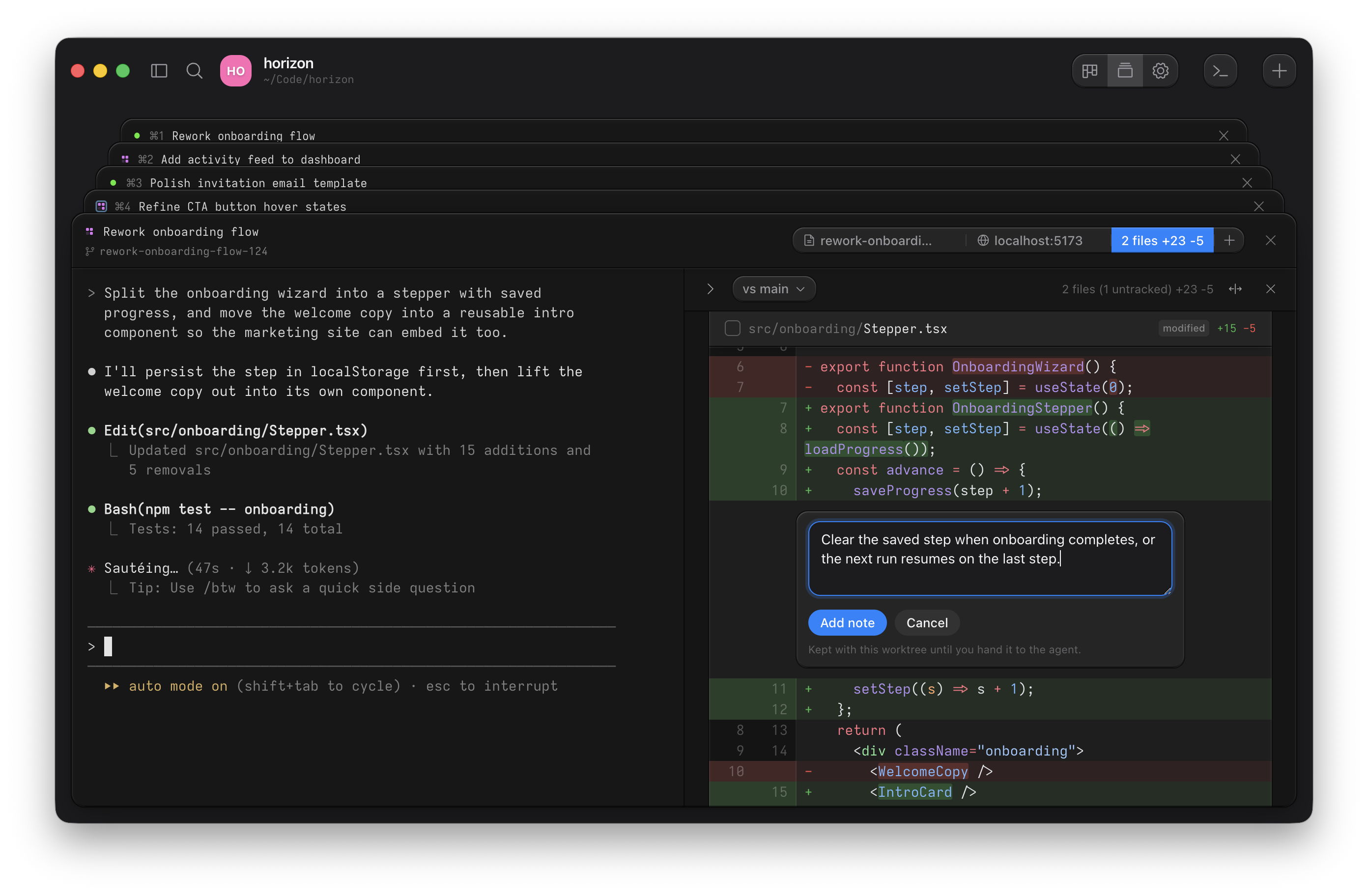Click the modified status badge
The height and width of the screenshot is (896, 1368).
tap(1184, 328)
